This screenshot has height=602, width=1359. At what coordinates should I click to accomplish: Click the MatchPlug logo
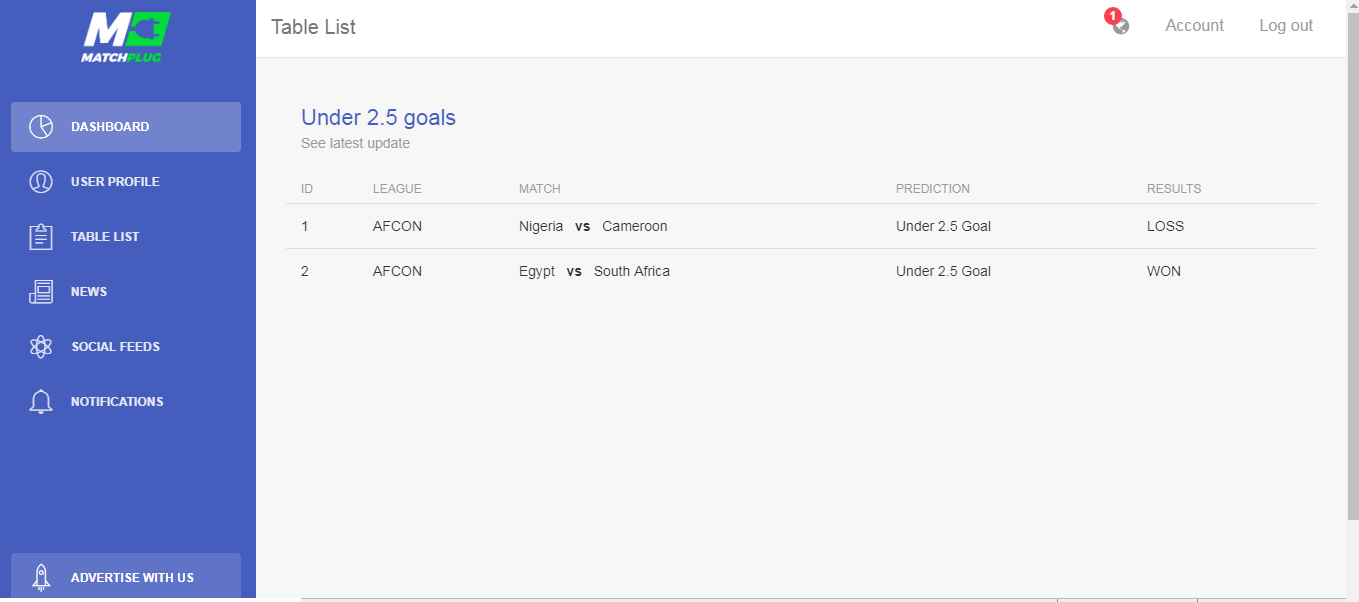tap(126, 38)
